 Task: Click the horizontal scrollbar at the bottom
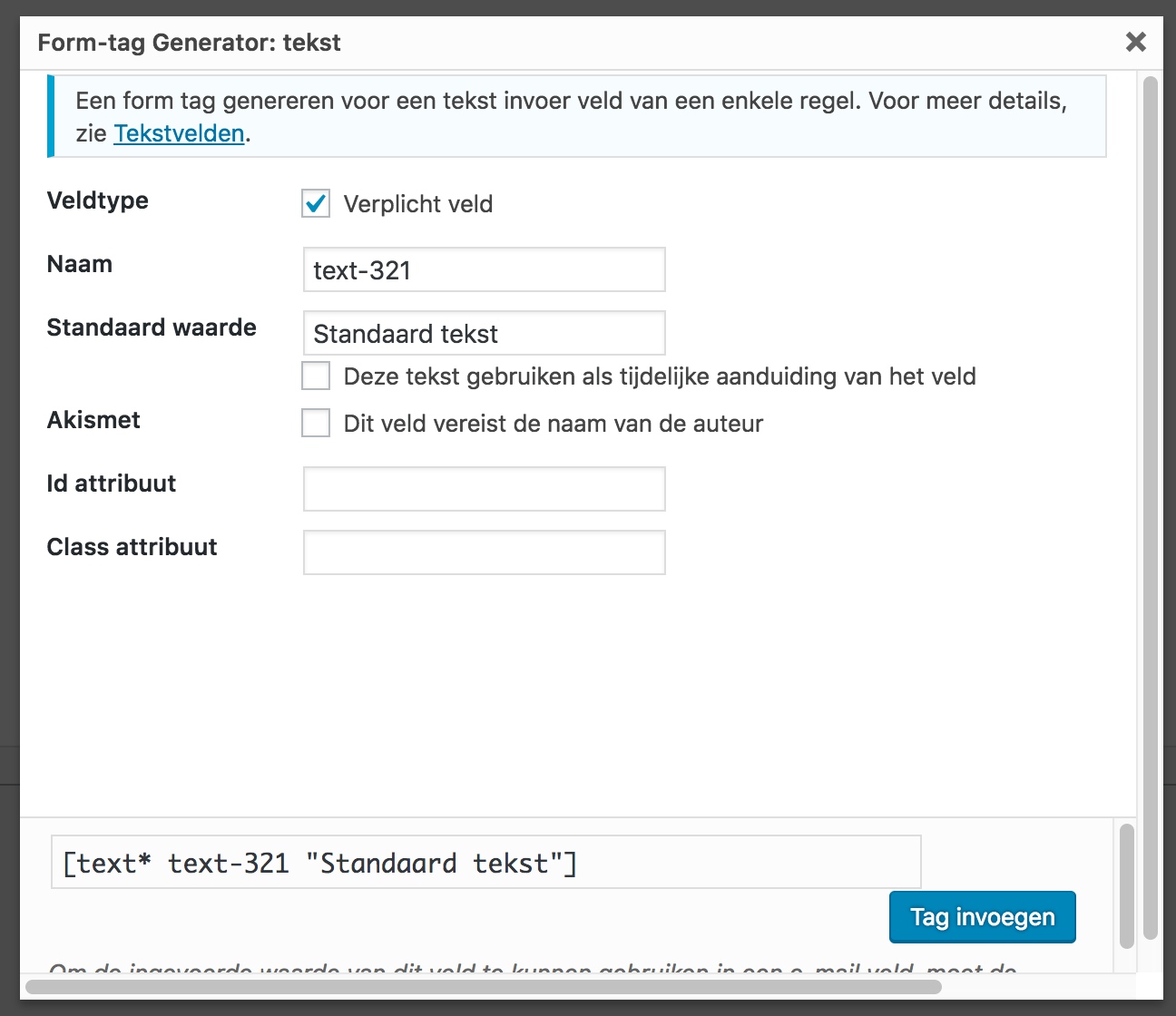pos(483,986)
